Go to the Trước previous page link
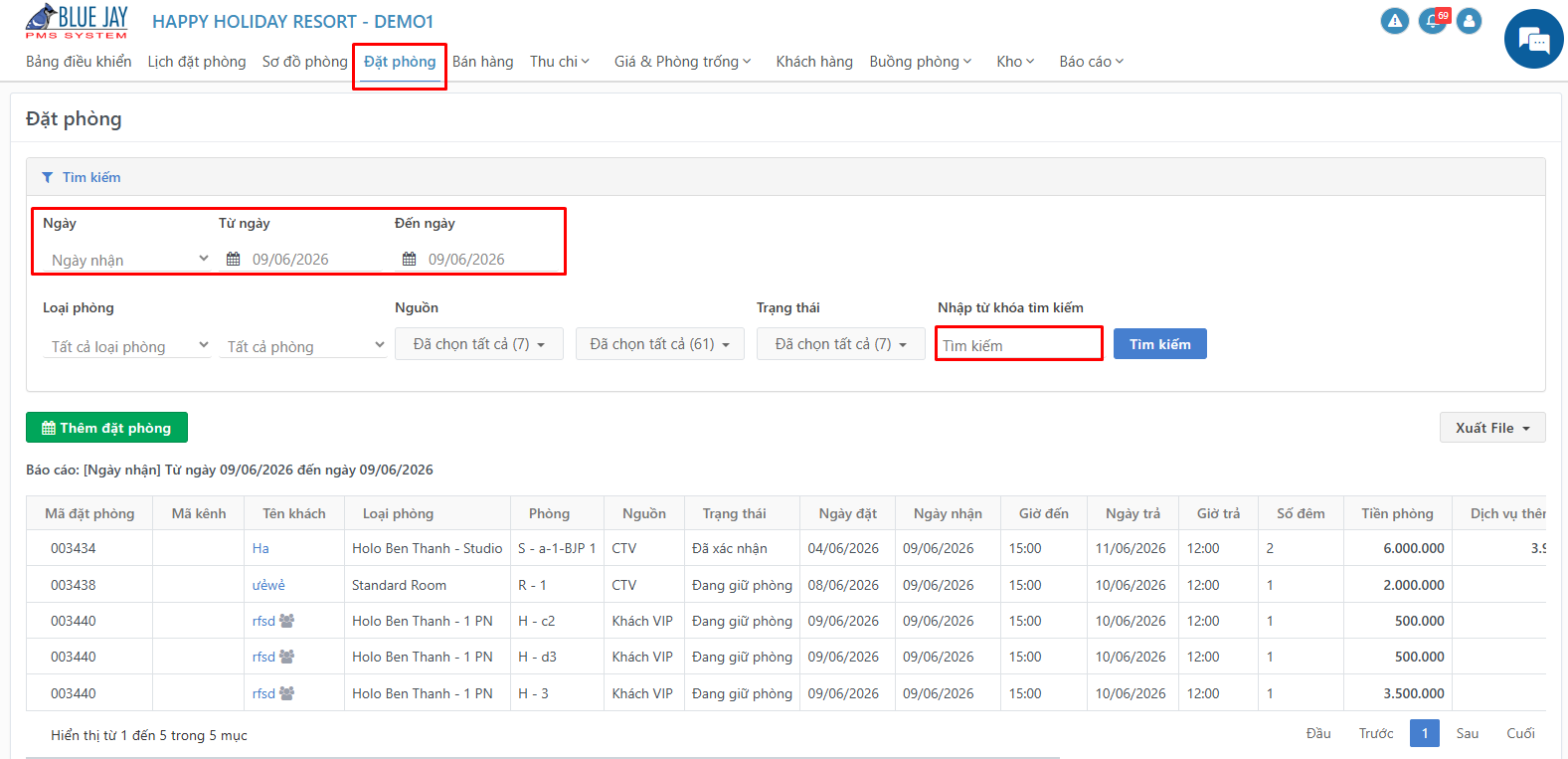 click(1376, 733)
